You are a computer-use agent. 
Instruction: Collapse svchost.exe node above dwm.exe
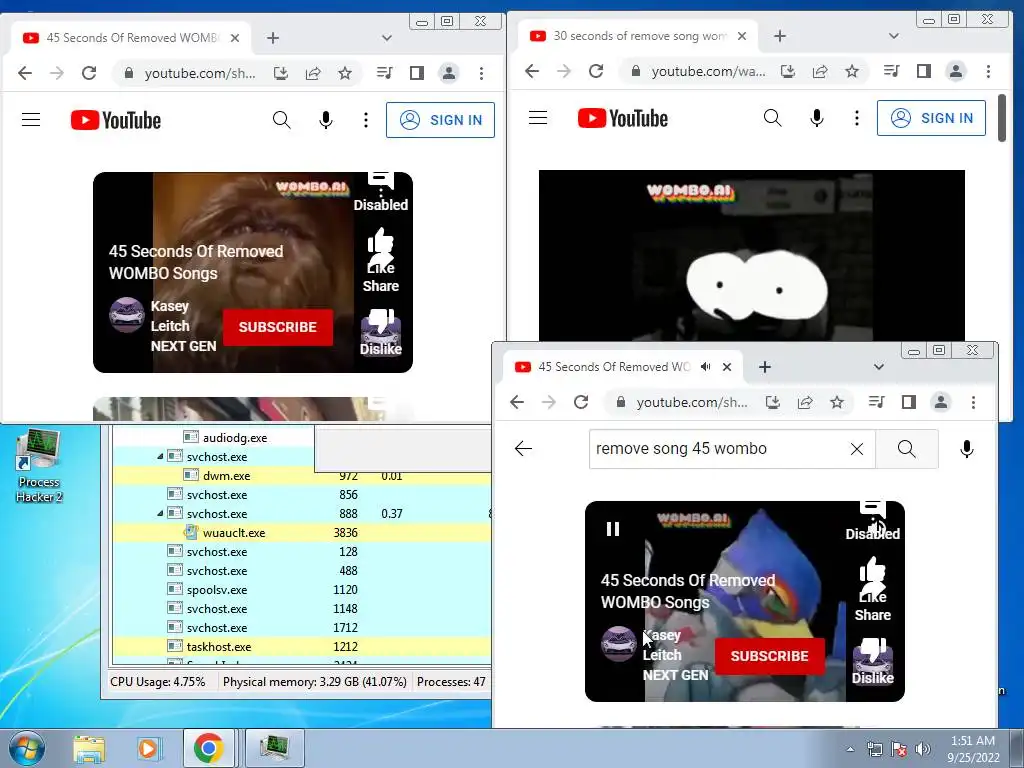pyautogui.click(x=160, y=456)
